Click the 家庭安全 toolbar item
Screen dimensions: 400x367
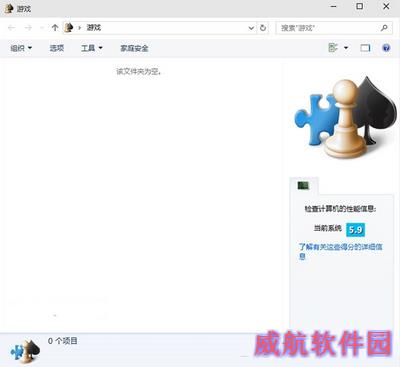point(134,48)
